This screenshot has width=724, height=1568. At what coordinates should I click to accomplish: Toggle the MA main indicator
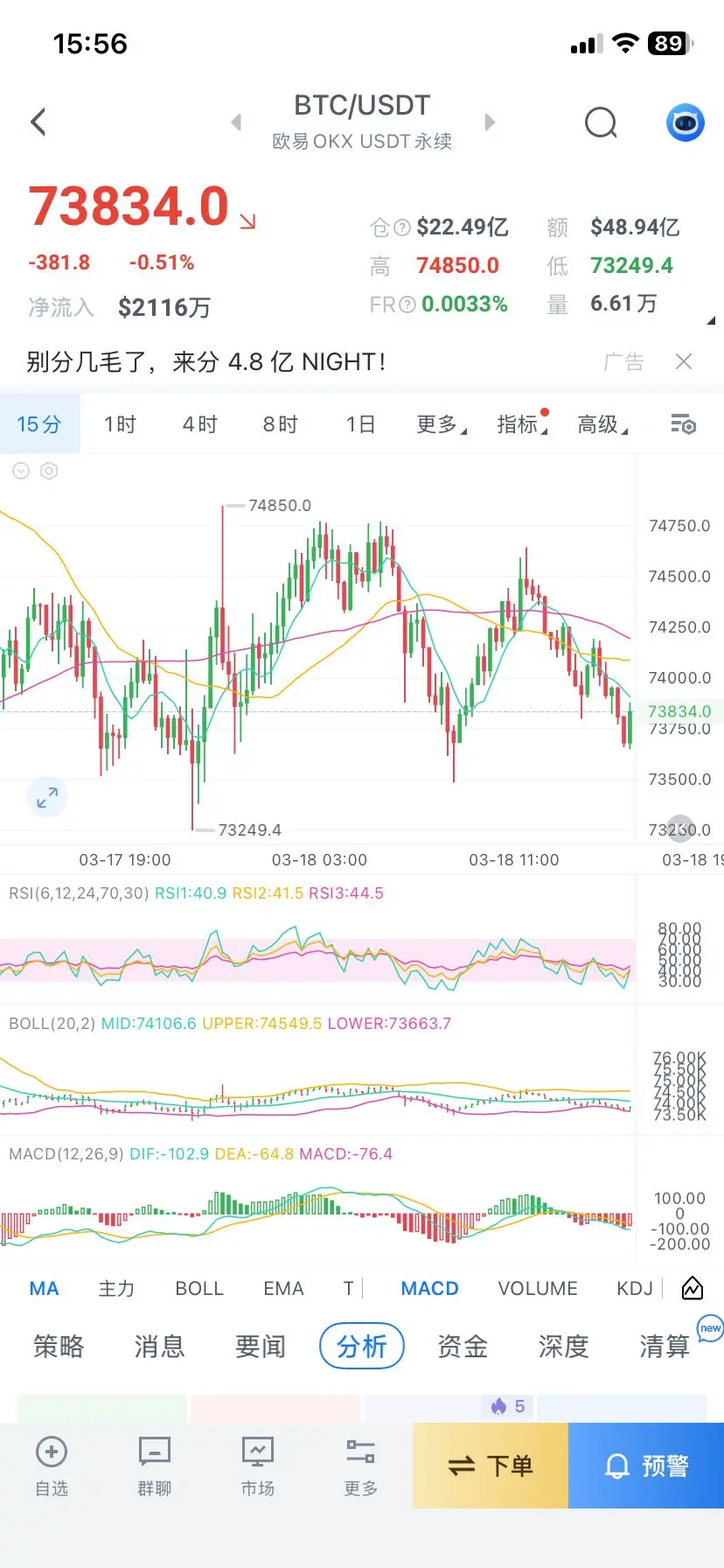coord(44,1288)
